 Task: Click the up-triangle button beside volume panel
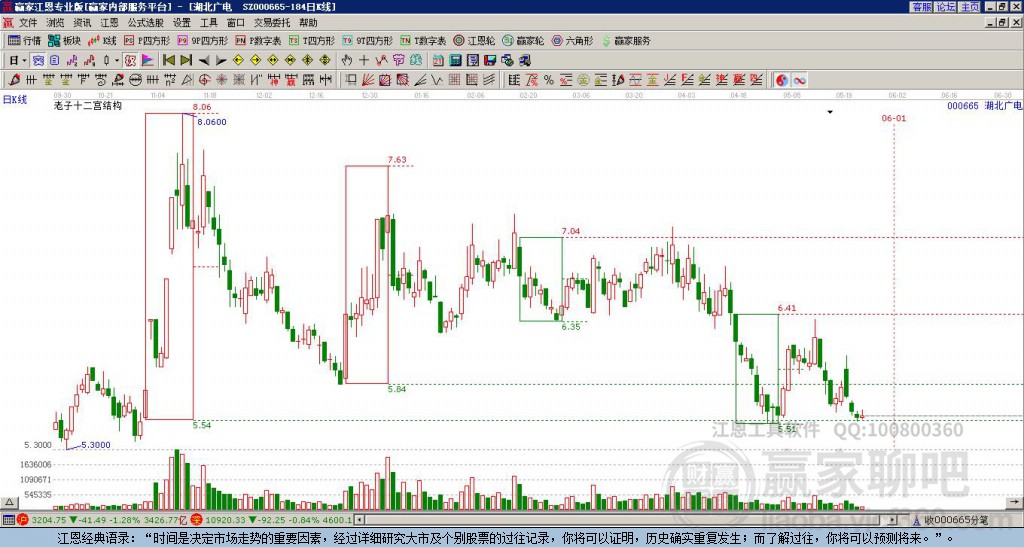[9, 503]
